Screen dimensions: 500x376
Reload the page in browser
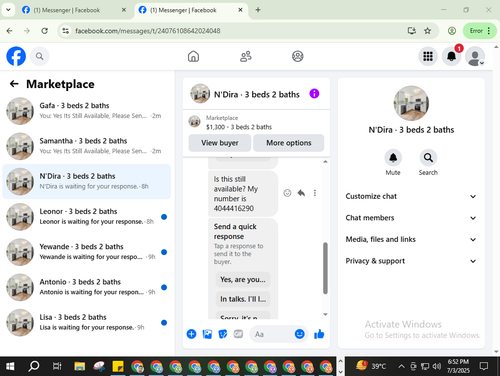click(44, 31)
